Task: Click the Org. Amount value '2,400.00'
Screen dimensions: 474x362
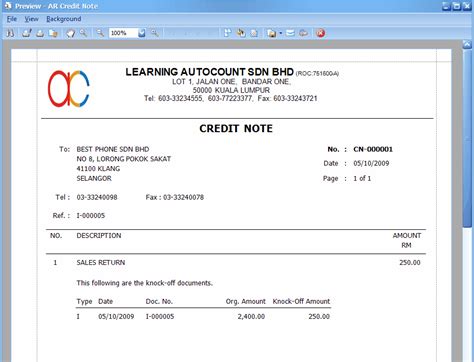Action: pos(251,316)
